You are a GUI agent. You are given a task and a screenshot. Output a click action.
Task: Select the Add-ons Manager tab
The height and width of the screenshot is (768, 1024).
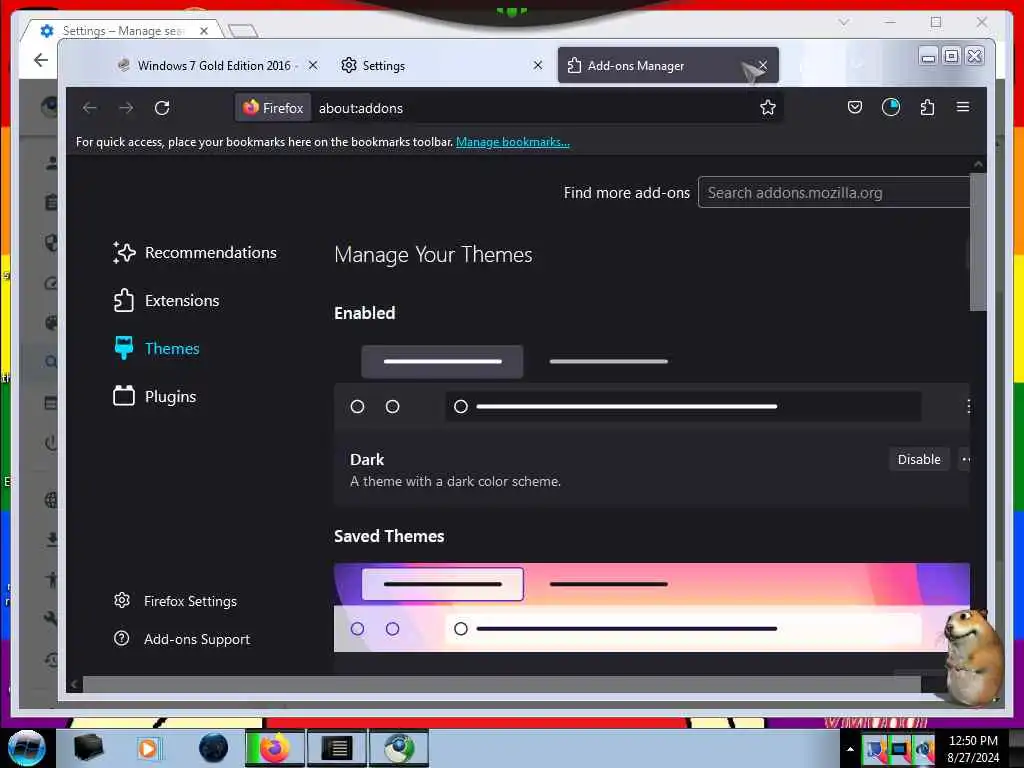pyautogui.click(x=668, y=65)
